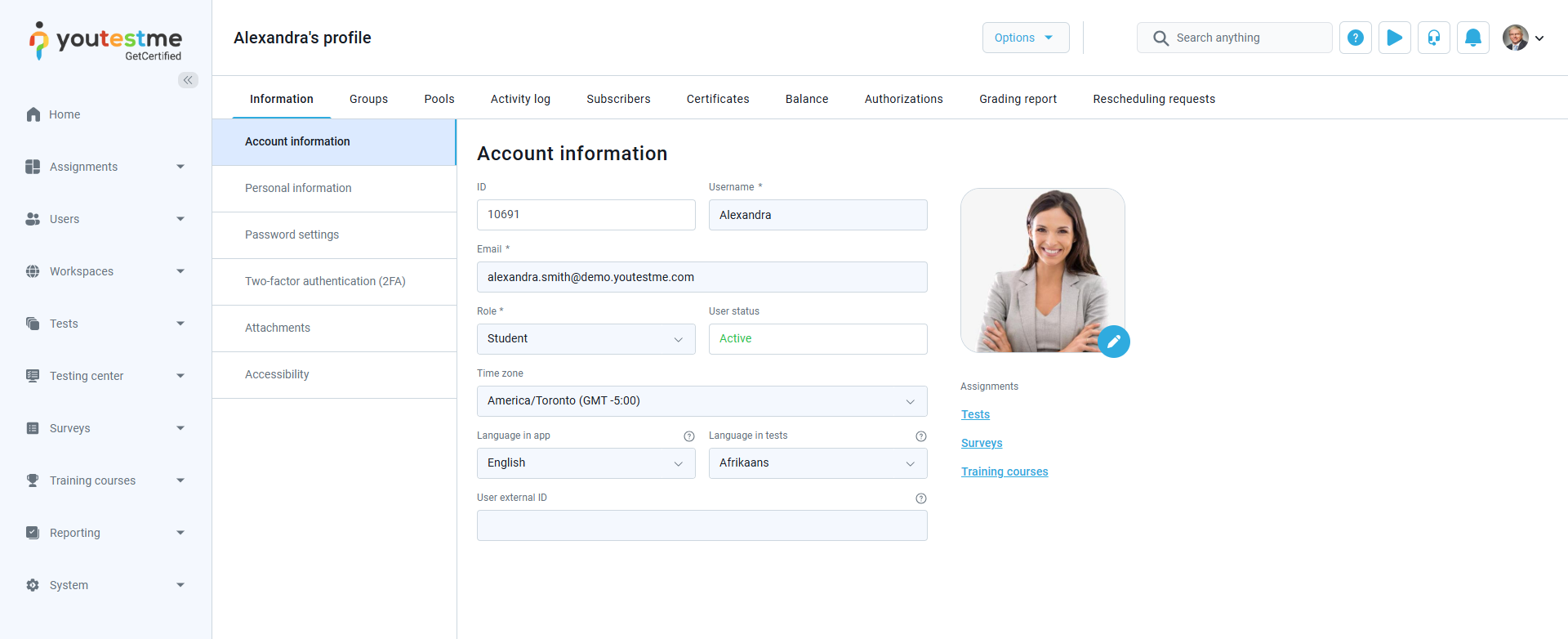The height and width of the screenshot is (639, 1568).
Task: Open the Surveys assignments link
Action: coord(982,443)
